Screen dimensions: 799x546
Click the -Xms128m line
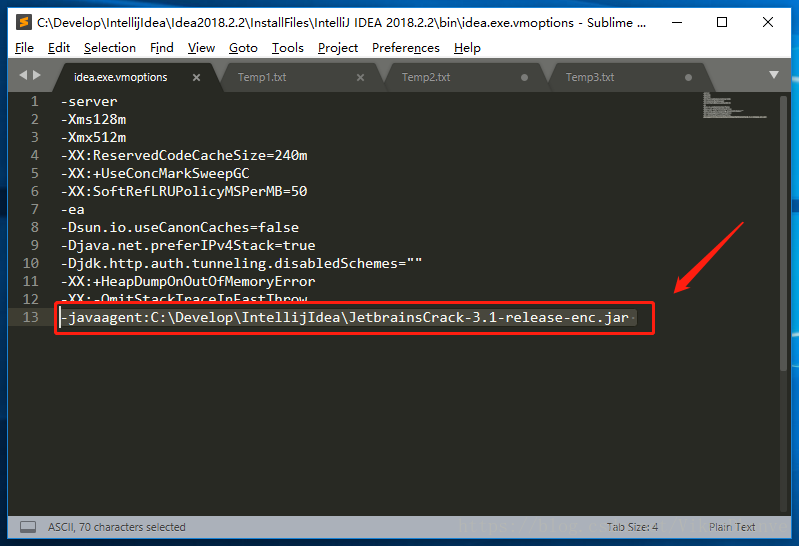pyautogui.click(x=93, y=119)
